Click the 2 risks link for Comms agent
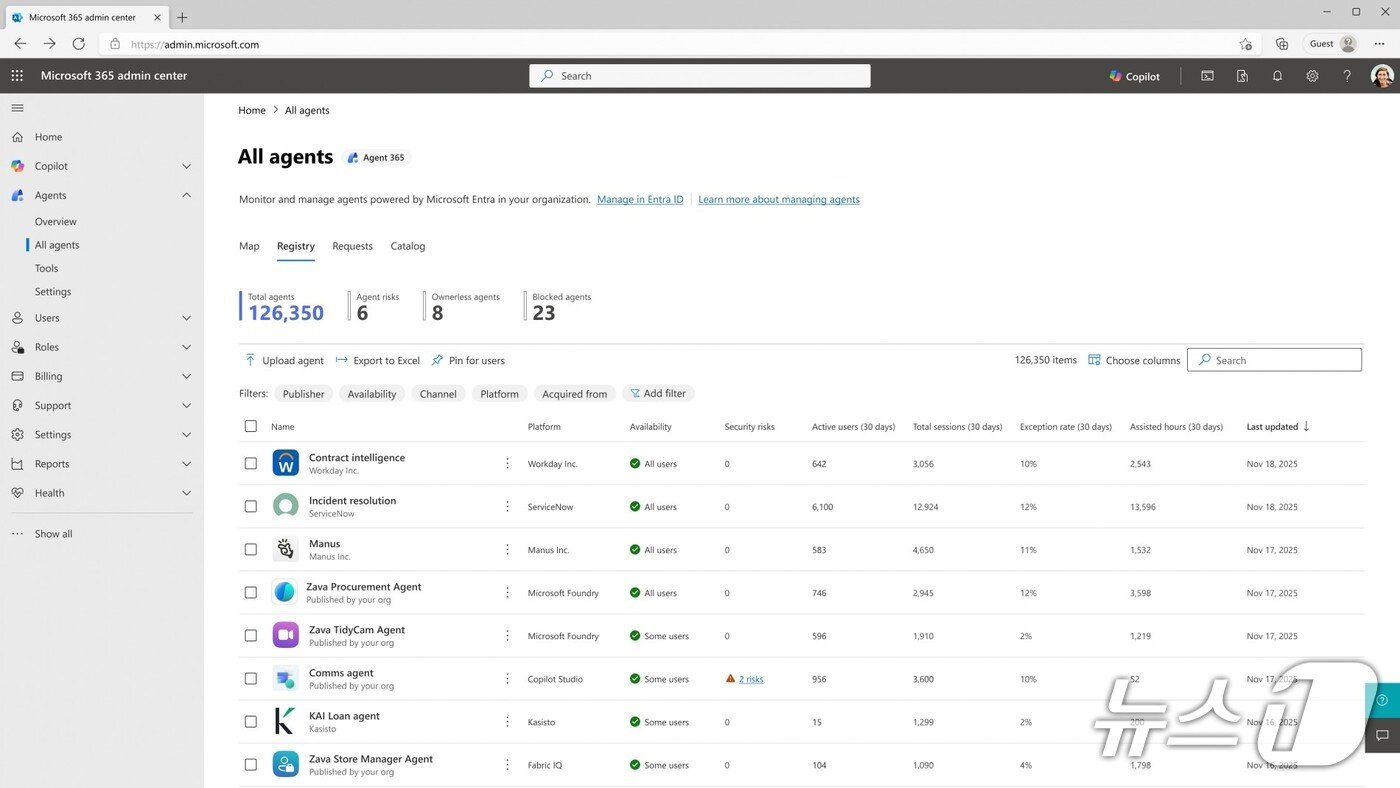Image resolution: width=1400 pixels, height=788 pixels. pos(749,678)
